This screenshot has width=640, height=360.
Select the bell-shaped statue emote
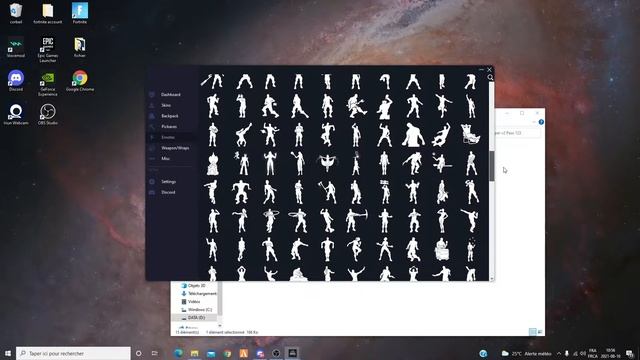(x=213, y=164)
